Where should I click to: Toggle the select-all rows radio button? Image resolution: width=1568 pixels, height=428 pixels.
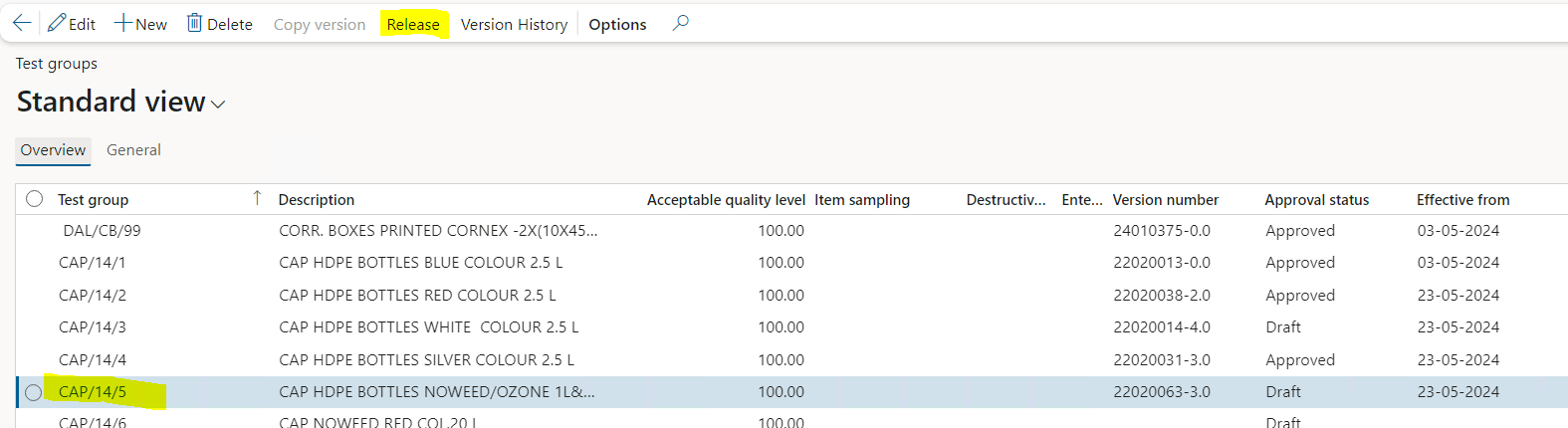click(35, 199)
